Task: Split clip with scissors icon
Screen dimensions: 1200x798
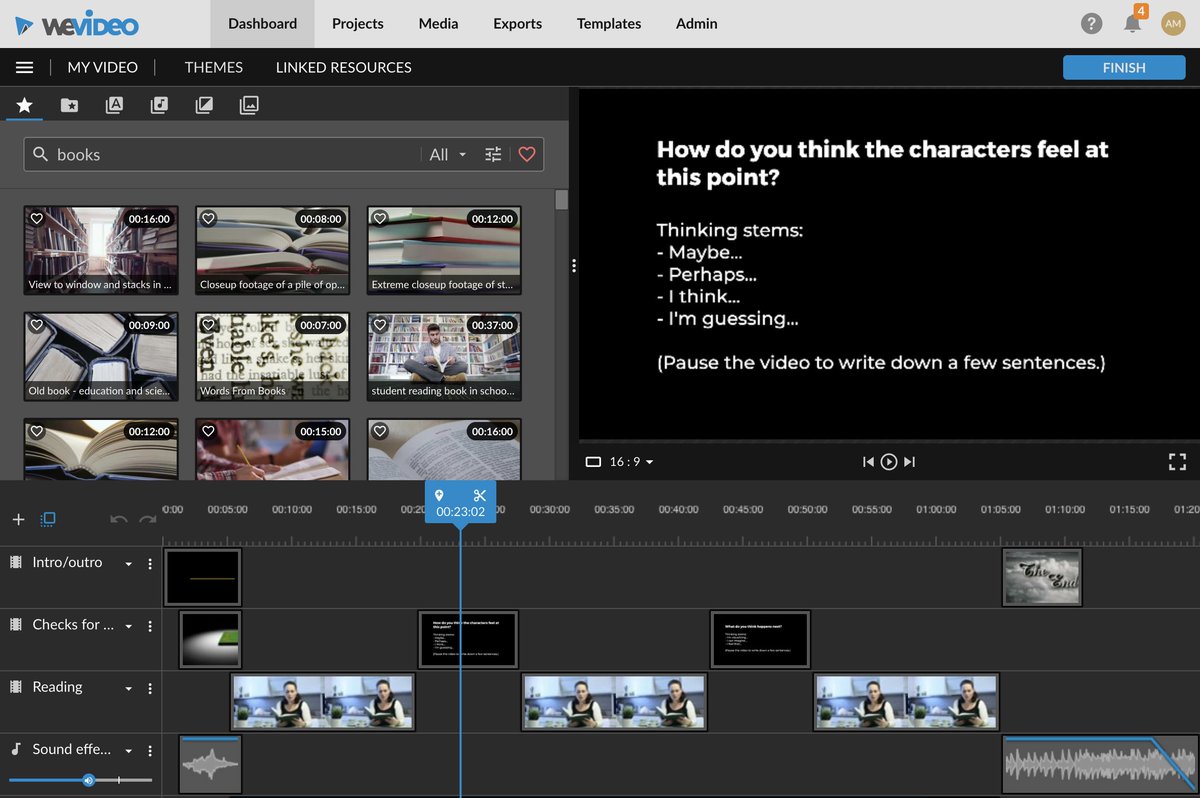Action: [480, 495]
